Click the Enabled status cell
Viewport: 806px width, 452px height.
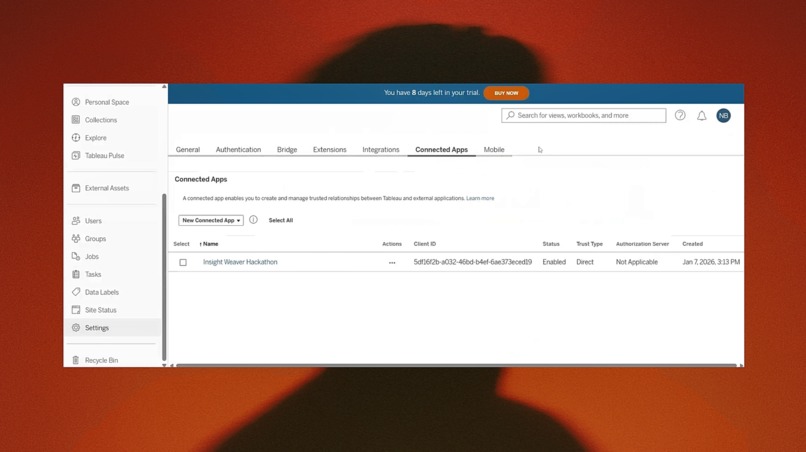(x=554, y=262)
